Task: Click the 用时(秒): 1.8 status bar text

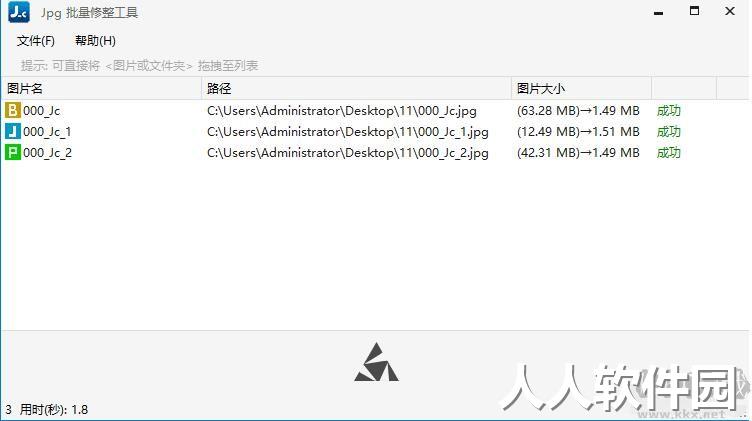Action: pyautogui.click(x=54, y=409)
